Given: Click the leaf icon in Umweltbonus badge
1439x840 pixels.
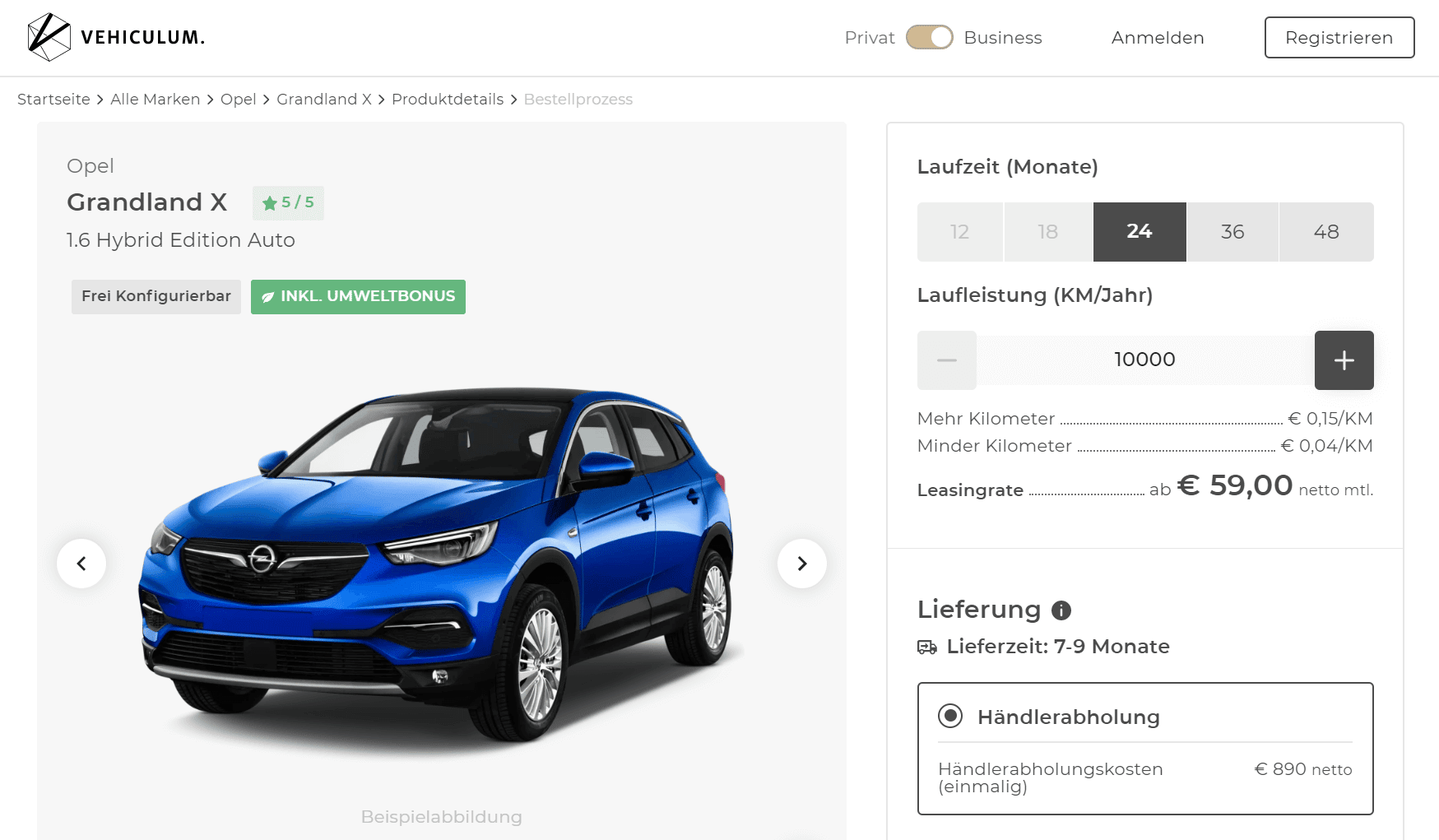Looking at the screenshot, I should [x=268, y=297].
